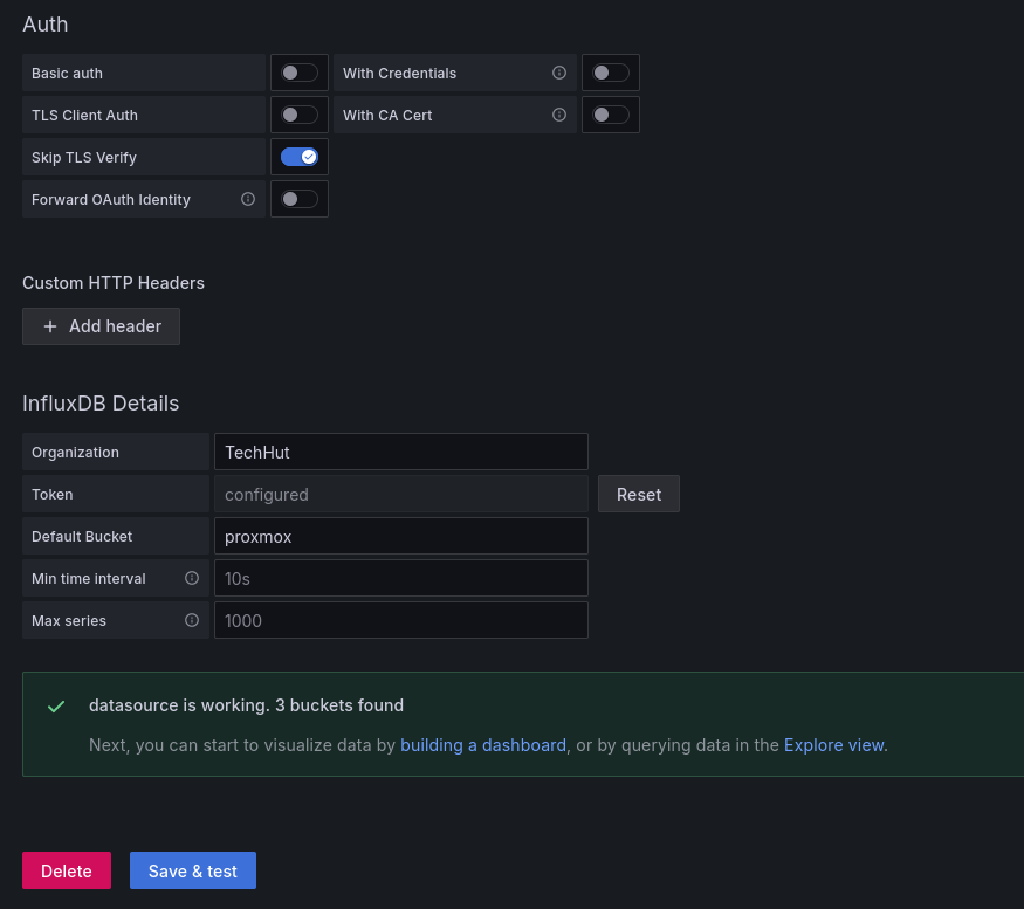The image size is (1024, 909).
Task: Click the Save & test button
Action: (192, 870)
